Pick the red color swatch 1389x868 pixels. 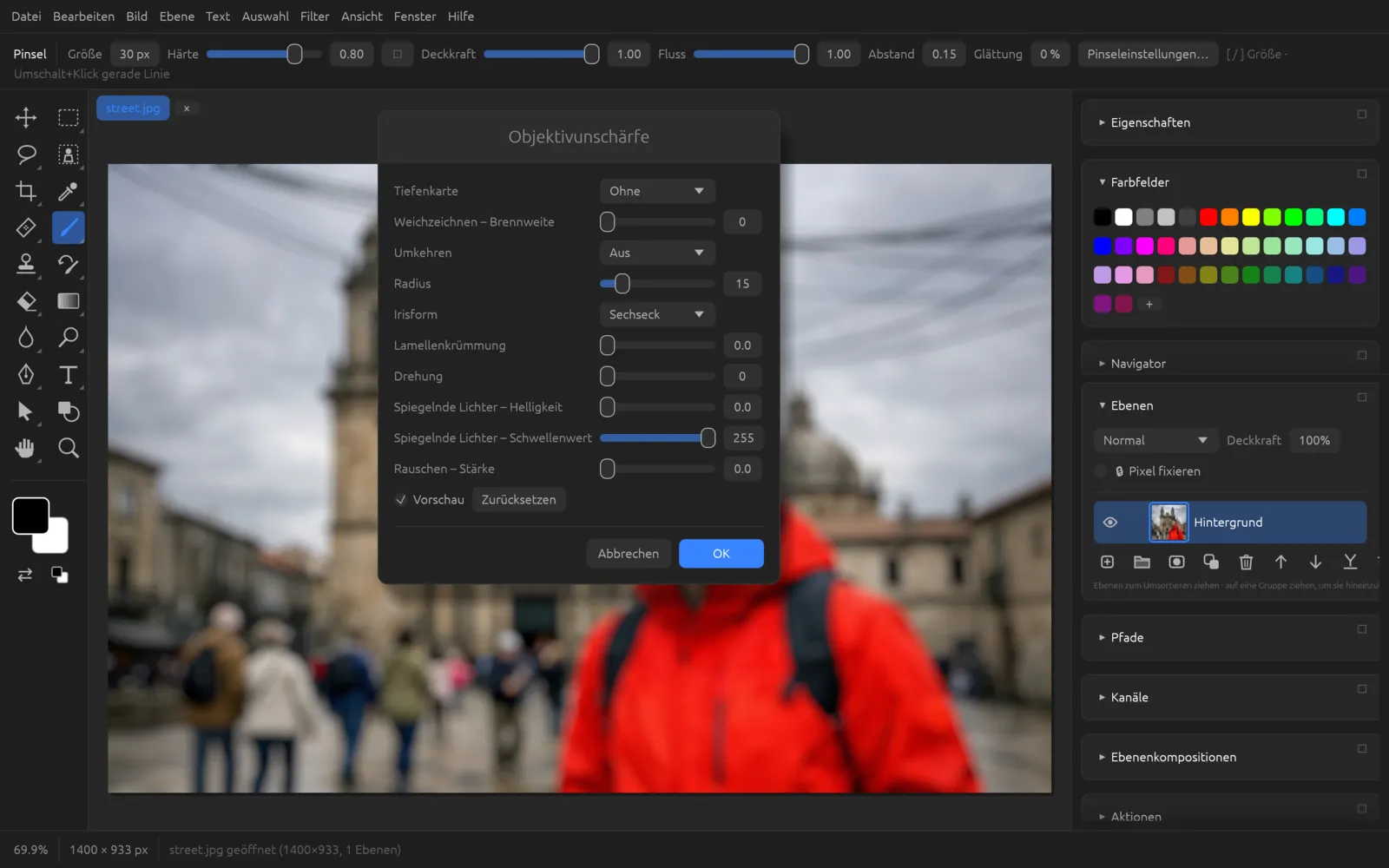pos(1208,217)
